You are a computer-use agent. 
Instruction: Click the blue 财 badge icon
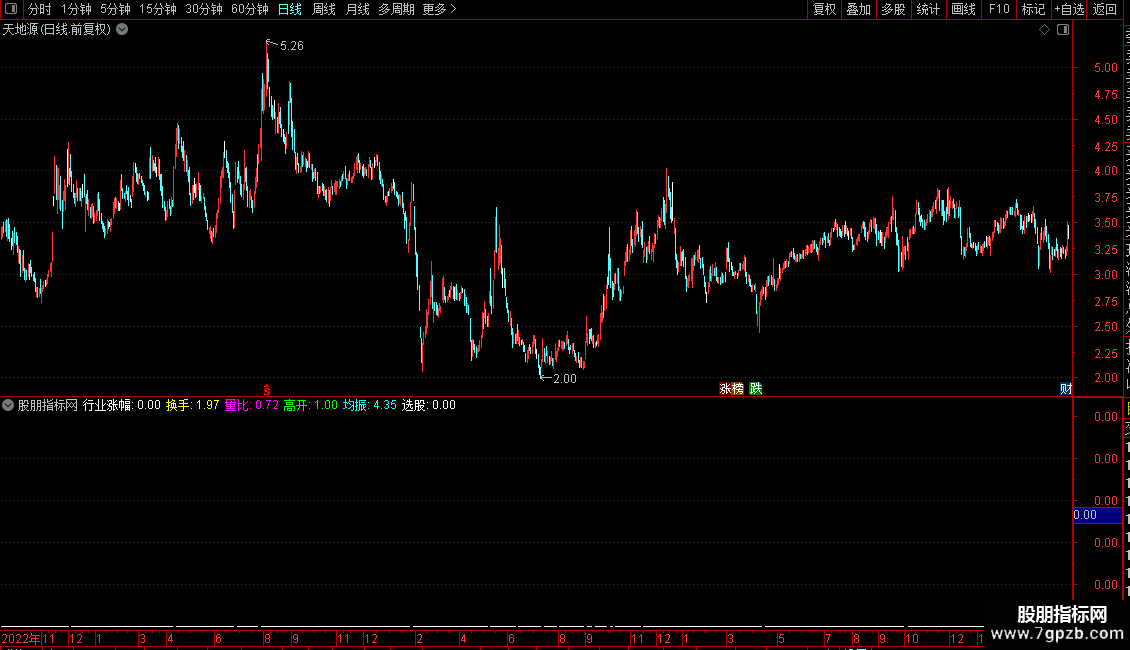(x=1066, y=389)
